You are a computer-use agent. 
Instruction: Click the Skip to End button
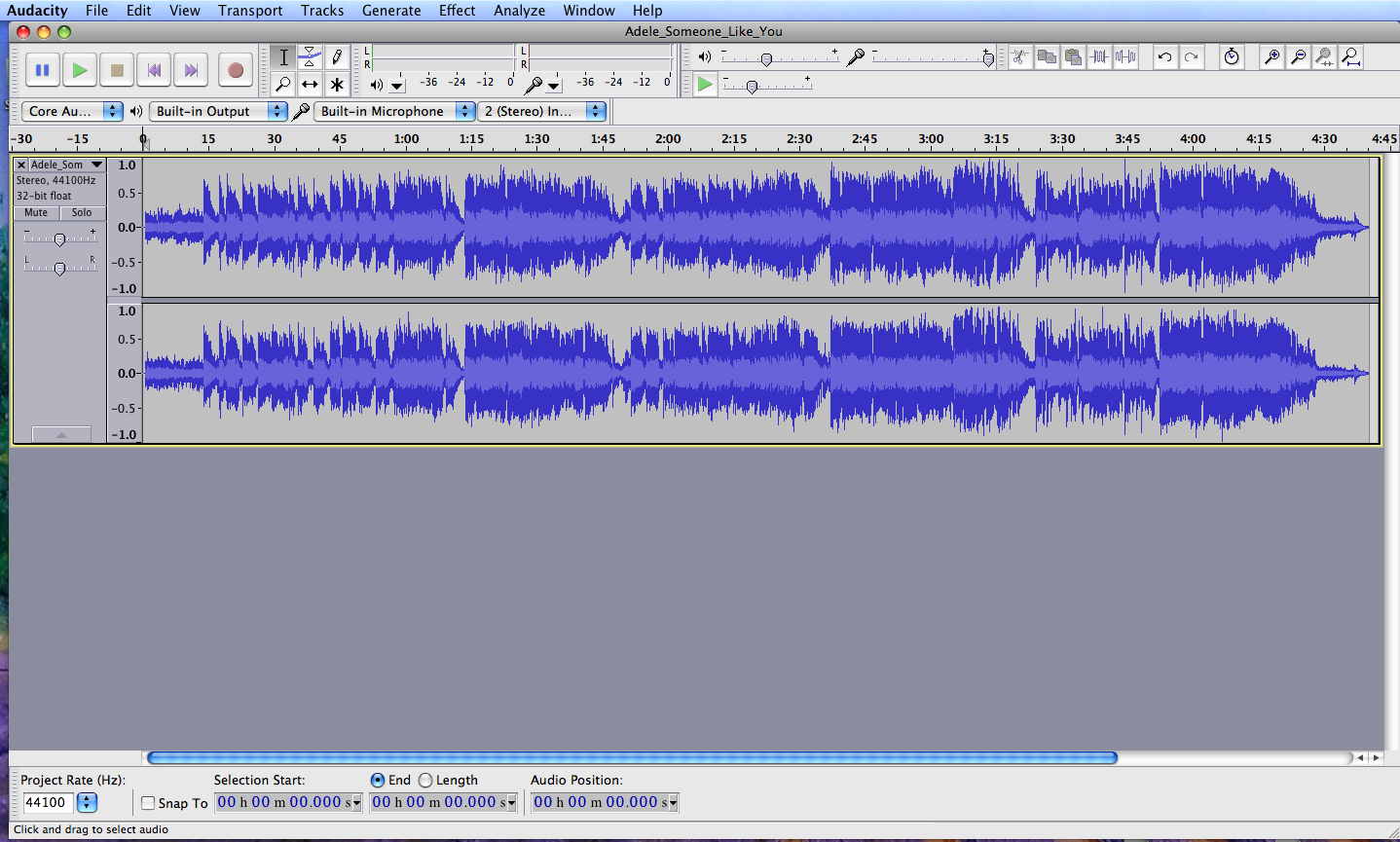tap(191, 70)
